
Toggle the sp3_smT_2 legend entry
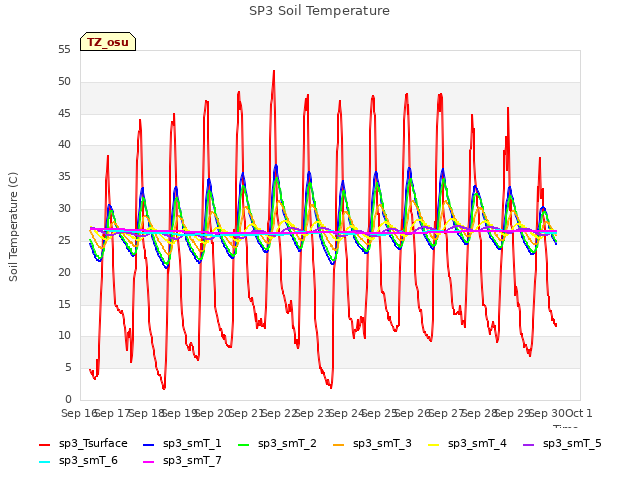(x=277, y=443)
